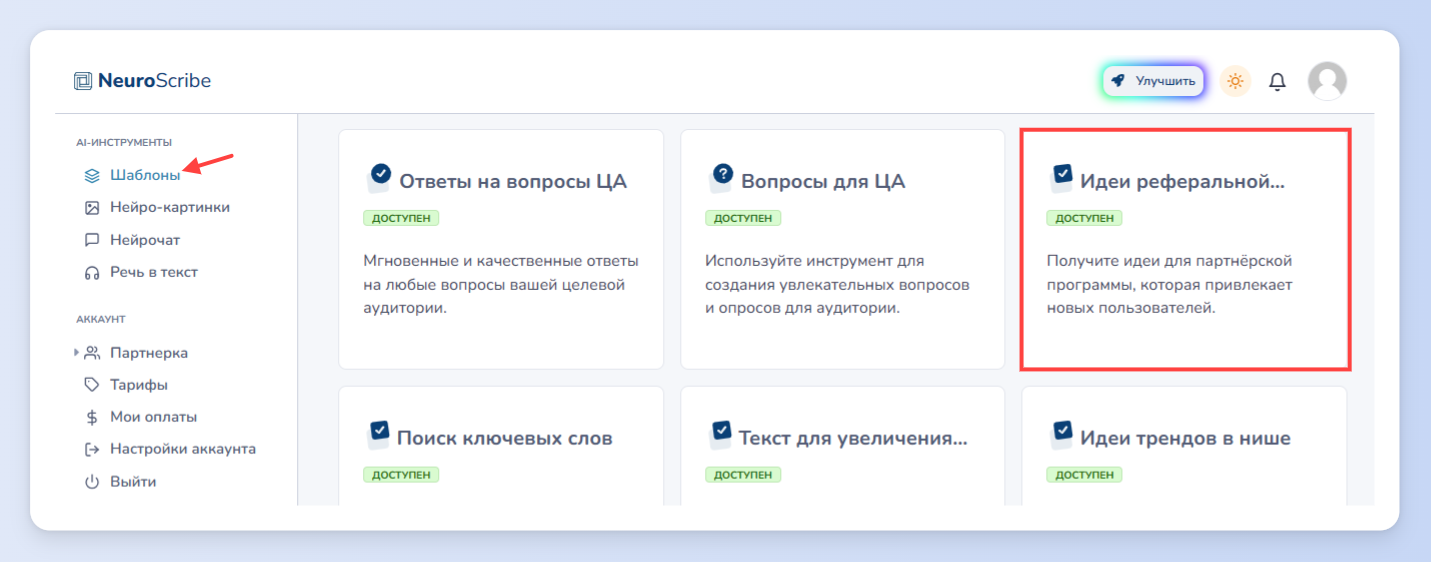
Task: Open the Текст для увеличения… template title
Action: 853,438
